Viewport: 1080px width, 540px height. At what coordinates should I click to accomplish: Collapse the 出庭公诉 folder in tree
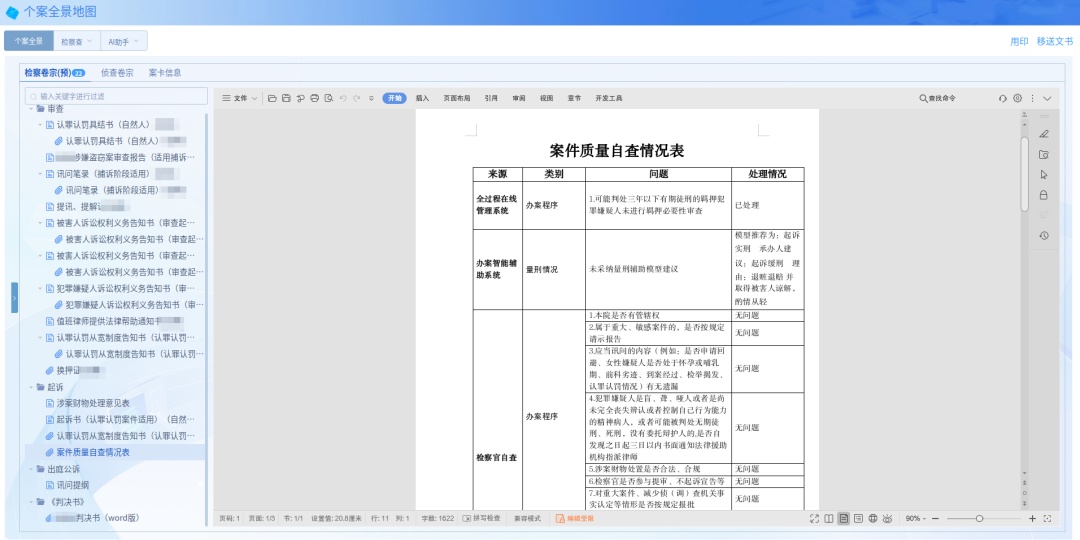click(31, 469)
